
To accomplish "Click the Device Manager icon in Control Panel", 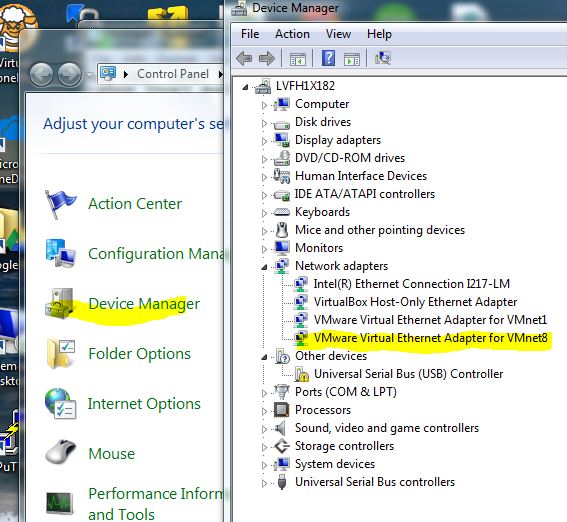I will [x=59, y=304].
